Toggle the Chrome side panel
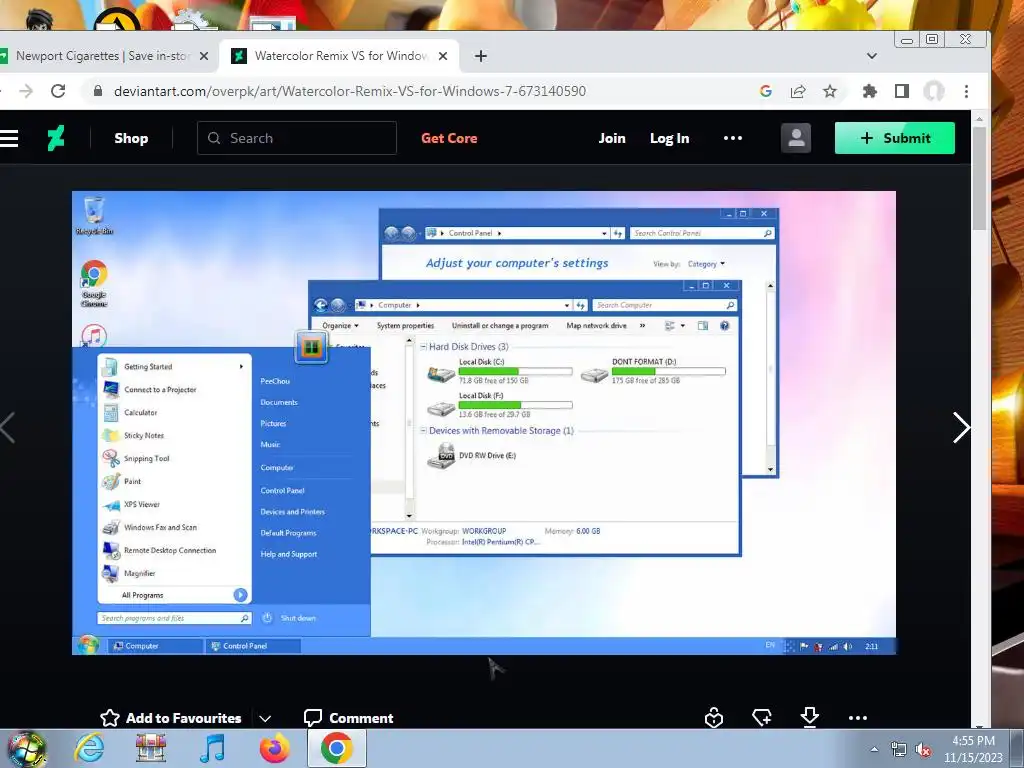The height and width of the screenshot is (768, 1024). point(902,91)
